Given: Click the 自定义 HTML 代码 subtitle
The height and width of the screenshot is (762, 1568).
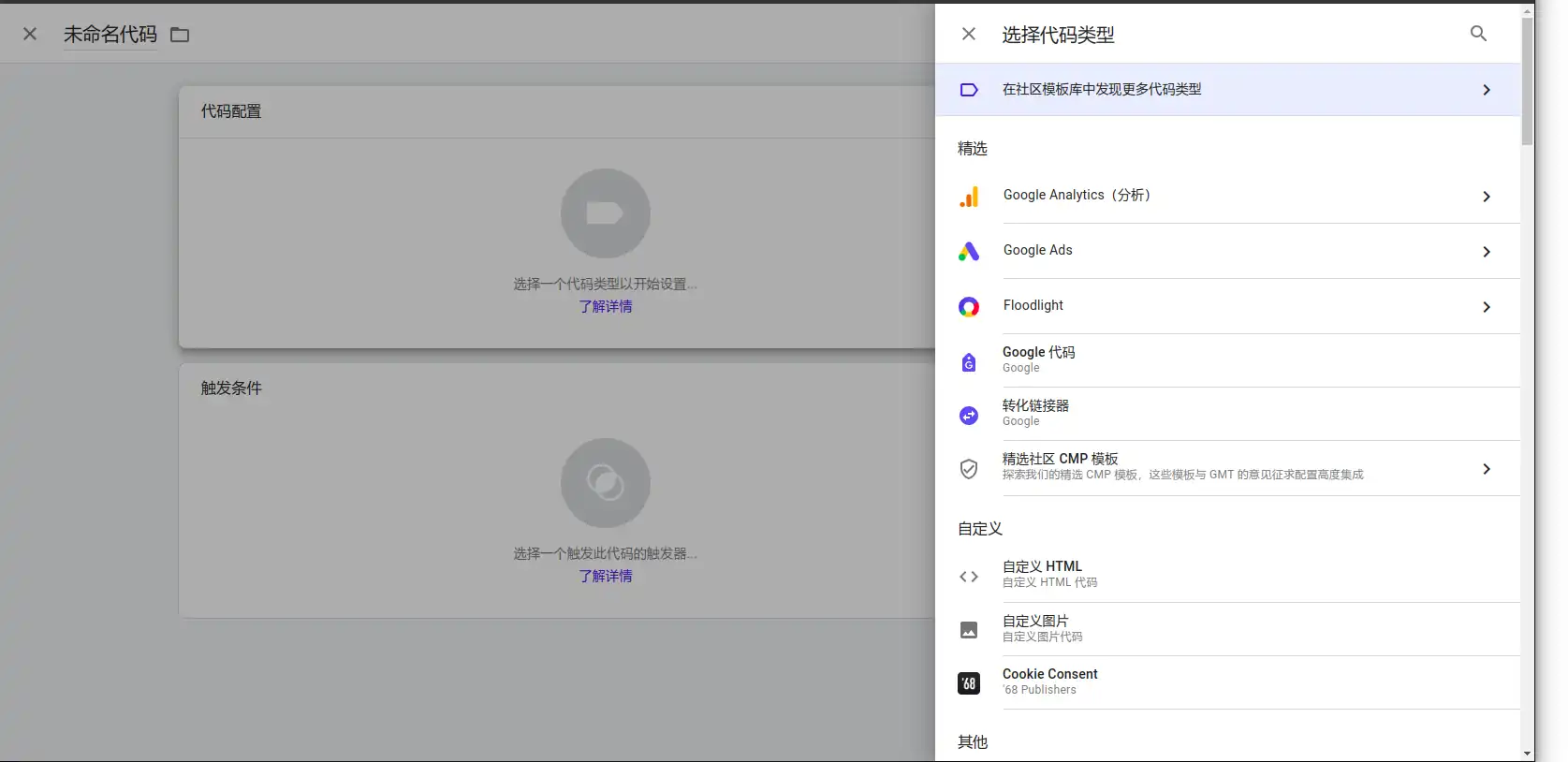Looking at the screenshot, I should [x=1049, y=582].
